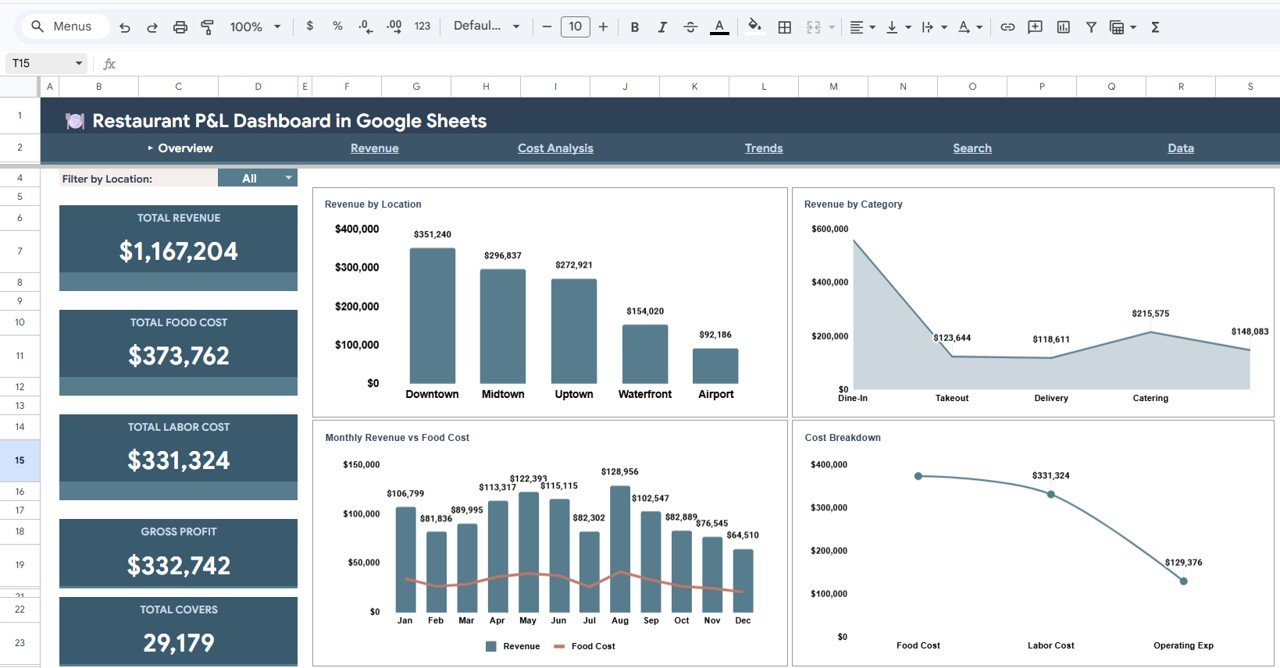Format selection as percent
Screen dimensions: 1280x668
coord(337,26)
